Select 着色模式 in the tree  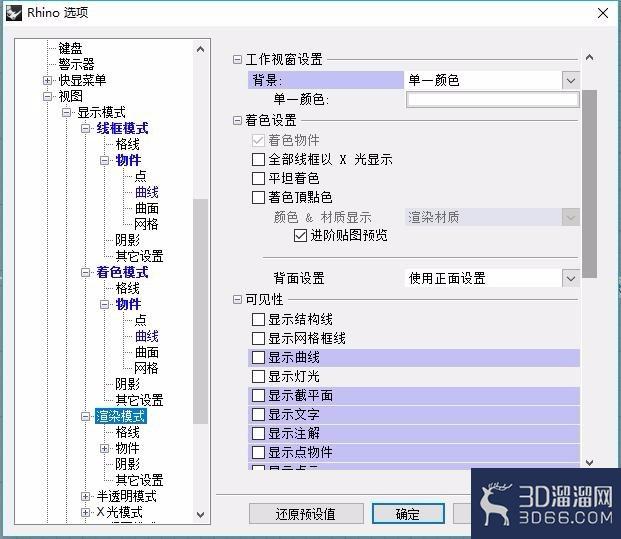coord(122,272)
